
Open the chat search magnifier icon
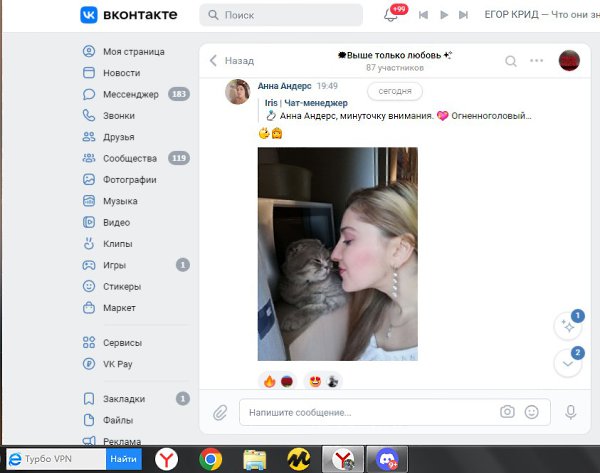[x=511, y=61]
